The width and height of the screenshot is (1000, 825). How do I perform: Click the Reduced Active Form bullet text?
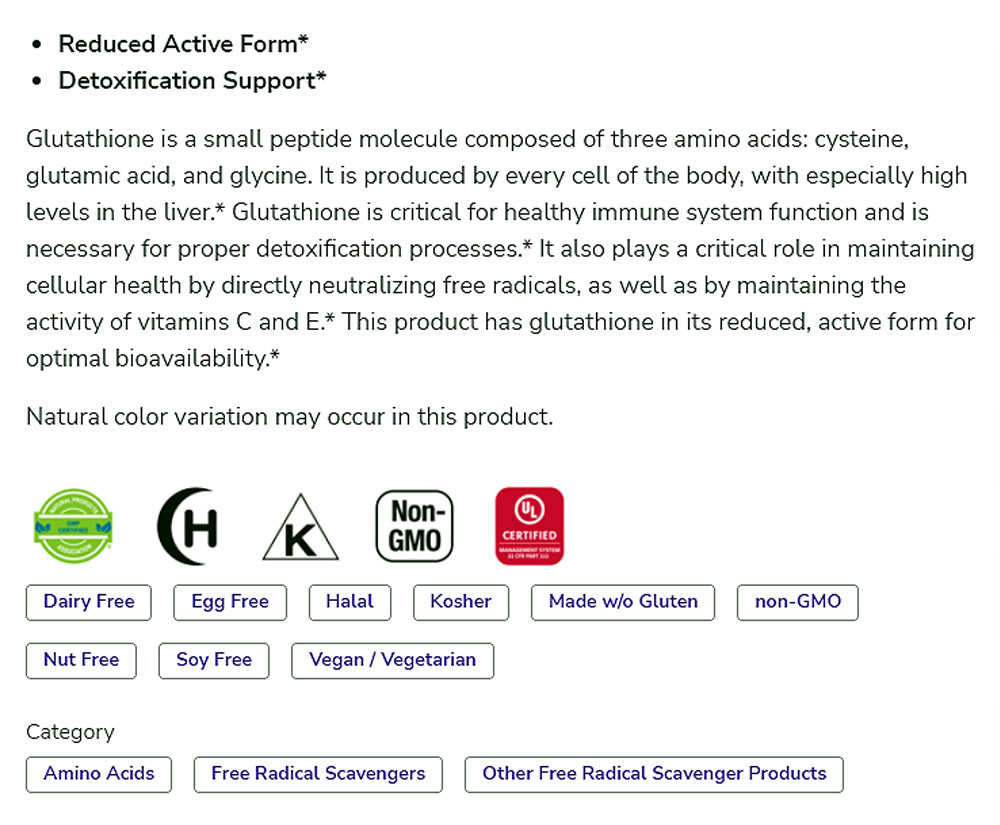point(183,44)
